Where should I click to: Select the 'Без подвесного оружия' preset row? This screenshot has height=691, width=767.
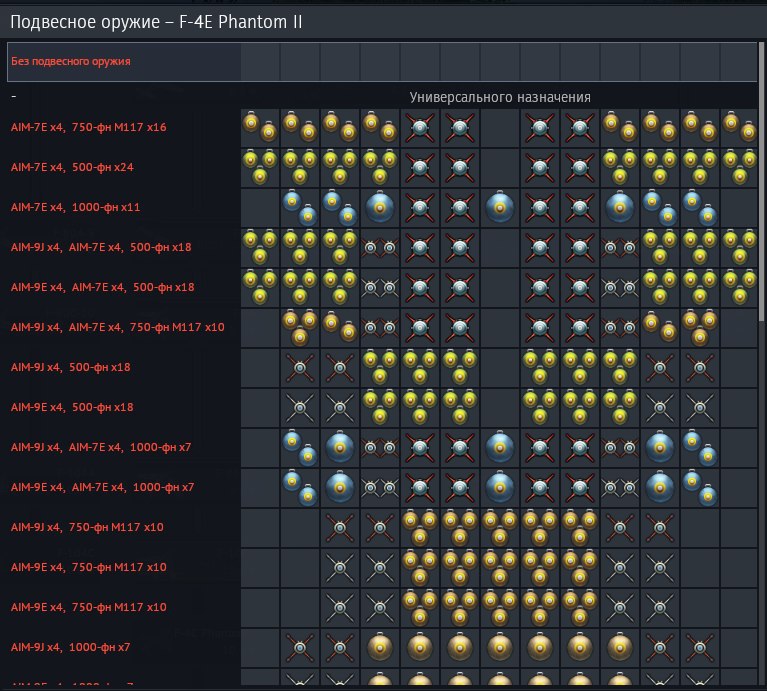pyautogui.click(x=382, y=62)
